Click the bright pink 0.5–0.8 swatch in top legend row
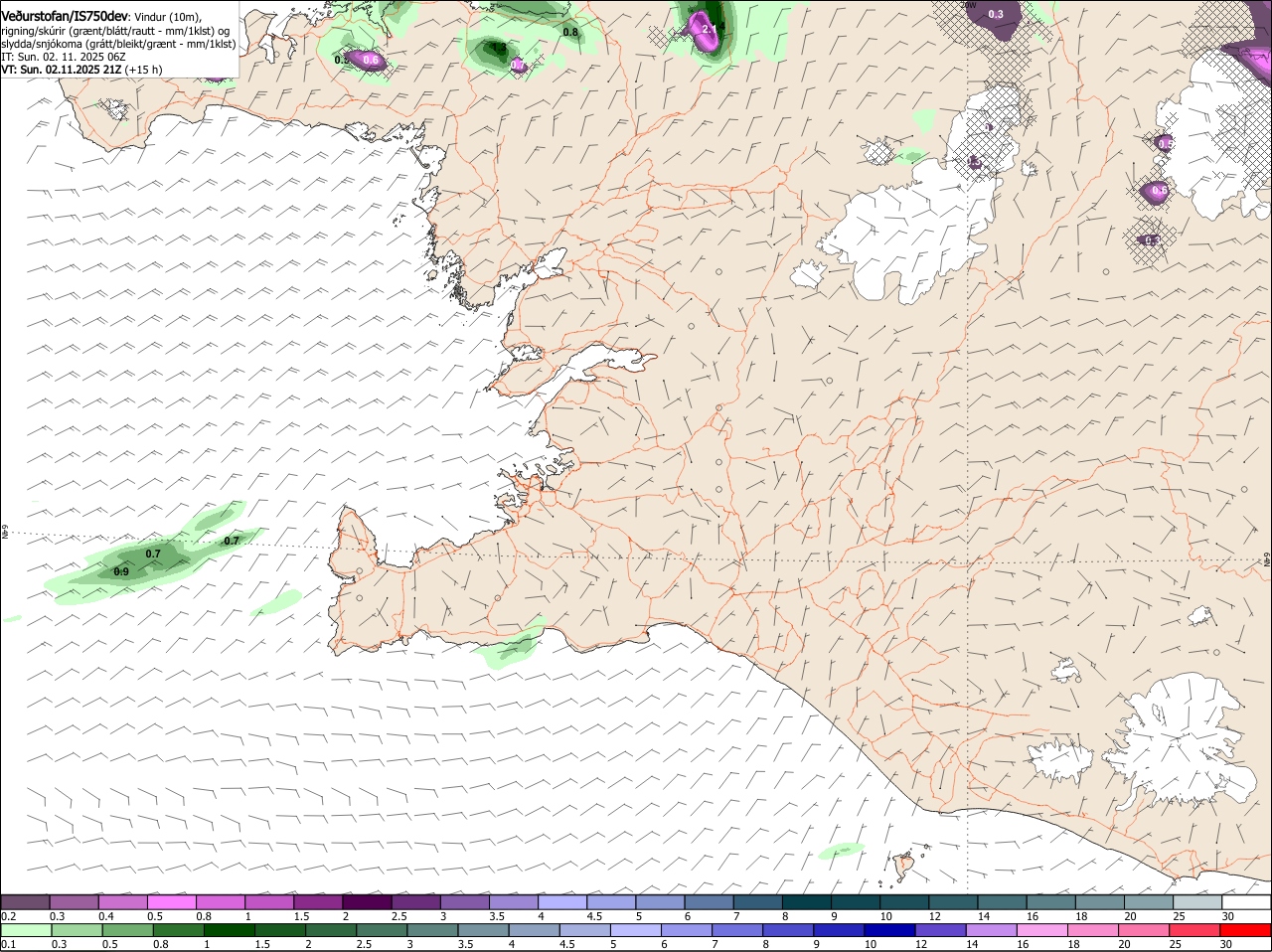The height and width of the screenshot is (952, 1272). pos(172,901)
